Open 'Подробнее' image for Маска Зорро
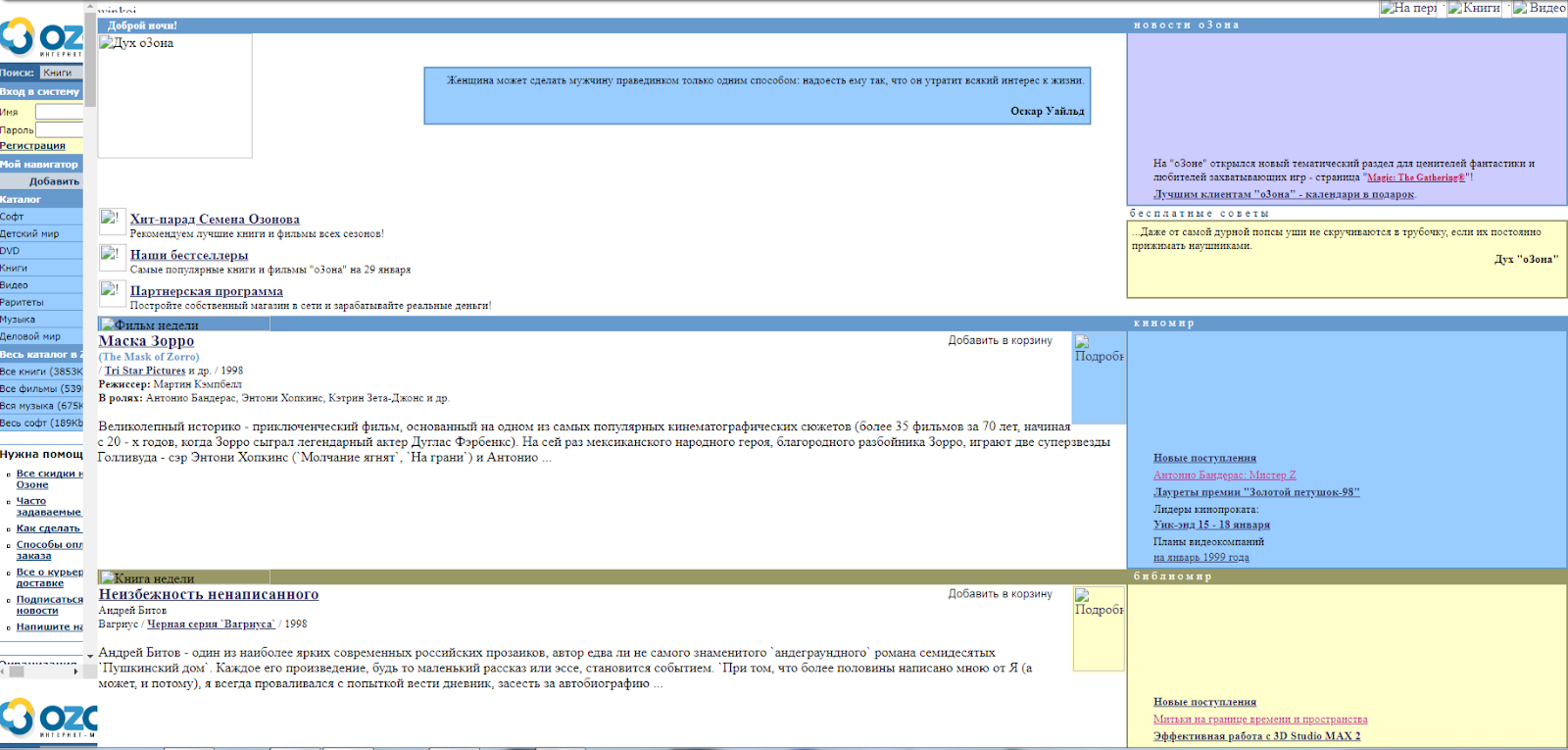Screen dimensions: 1568x750 (x=1099, y=378)
